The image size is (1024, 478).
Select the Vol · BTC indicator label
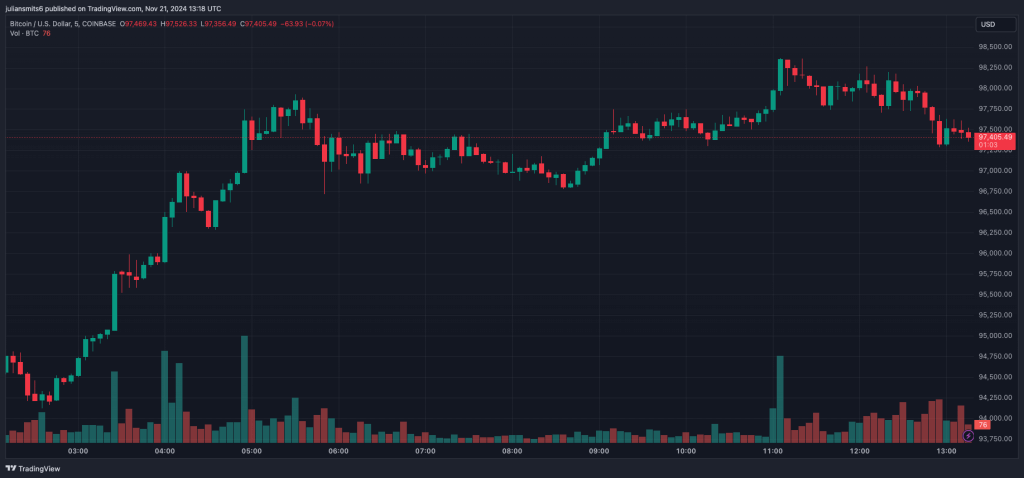pos(24,33)
